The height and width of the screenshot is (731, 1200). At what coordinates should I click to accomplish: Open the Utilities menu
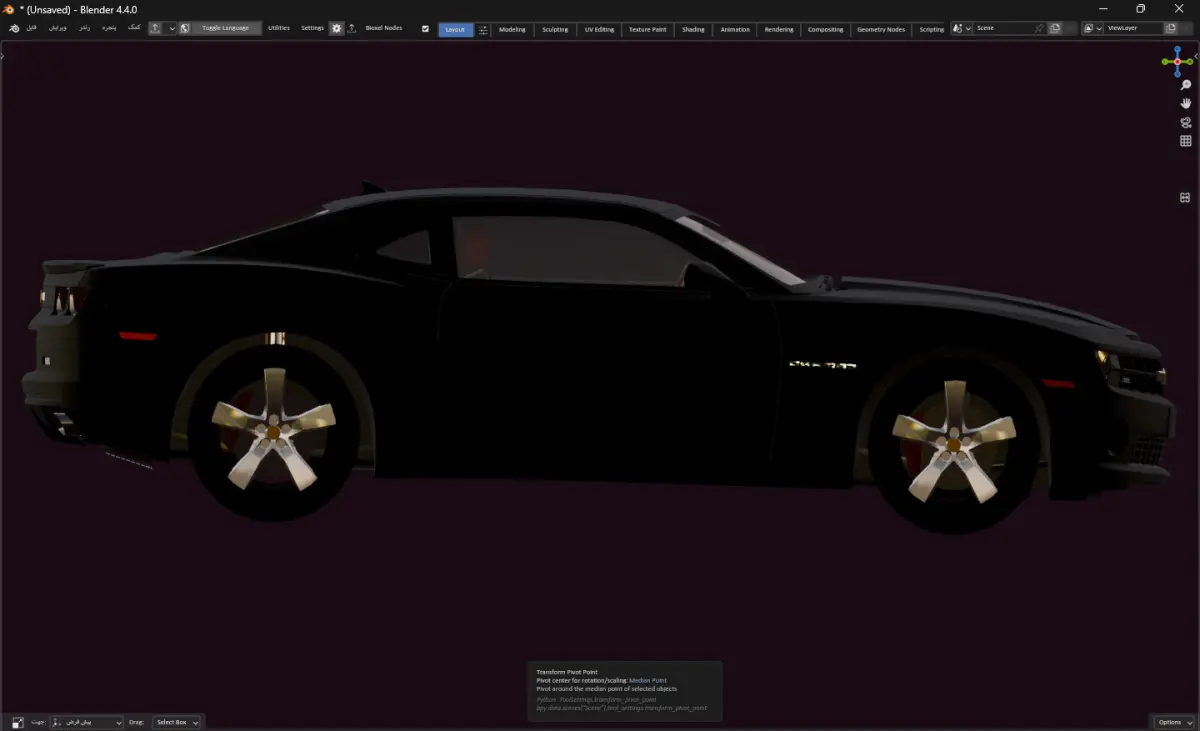(279, 28)
